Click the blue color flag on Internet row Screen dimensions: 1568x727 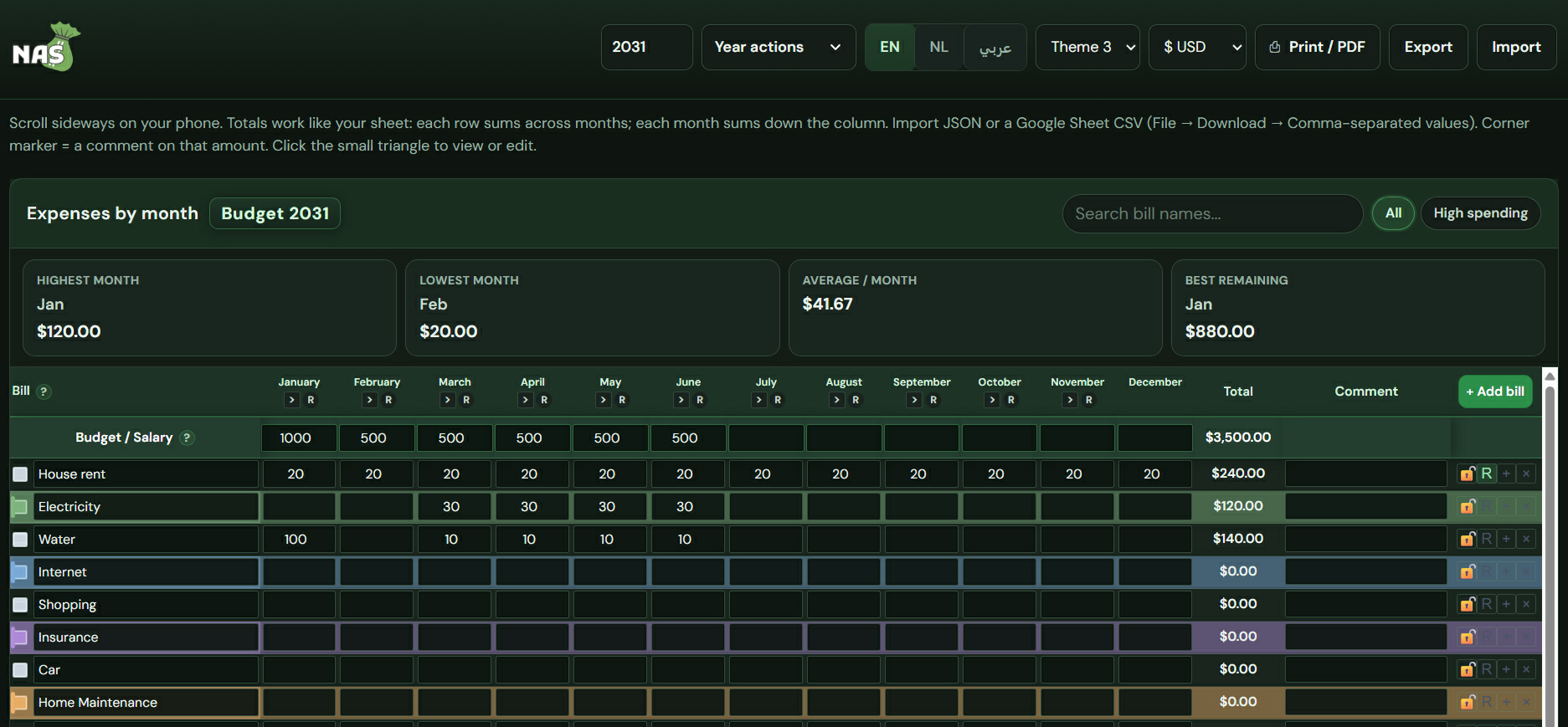point(20,572)
